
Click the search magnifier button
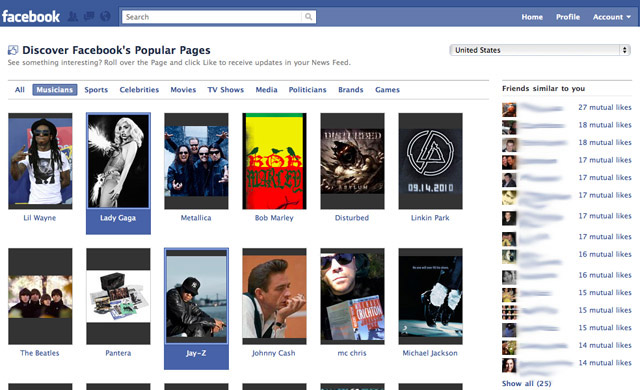pos(309,17)
